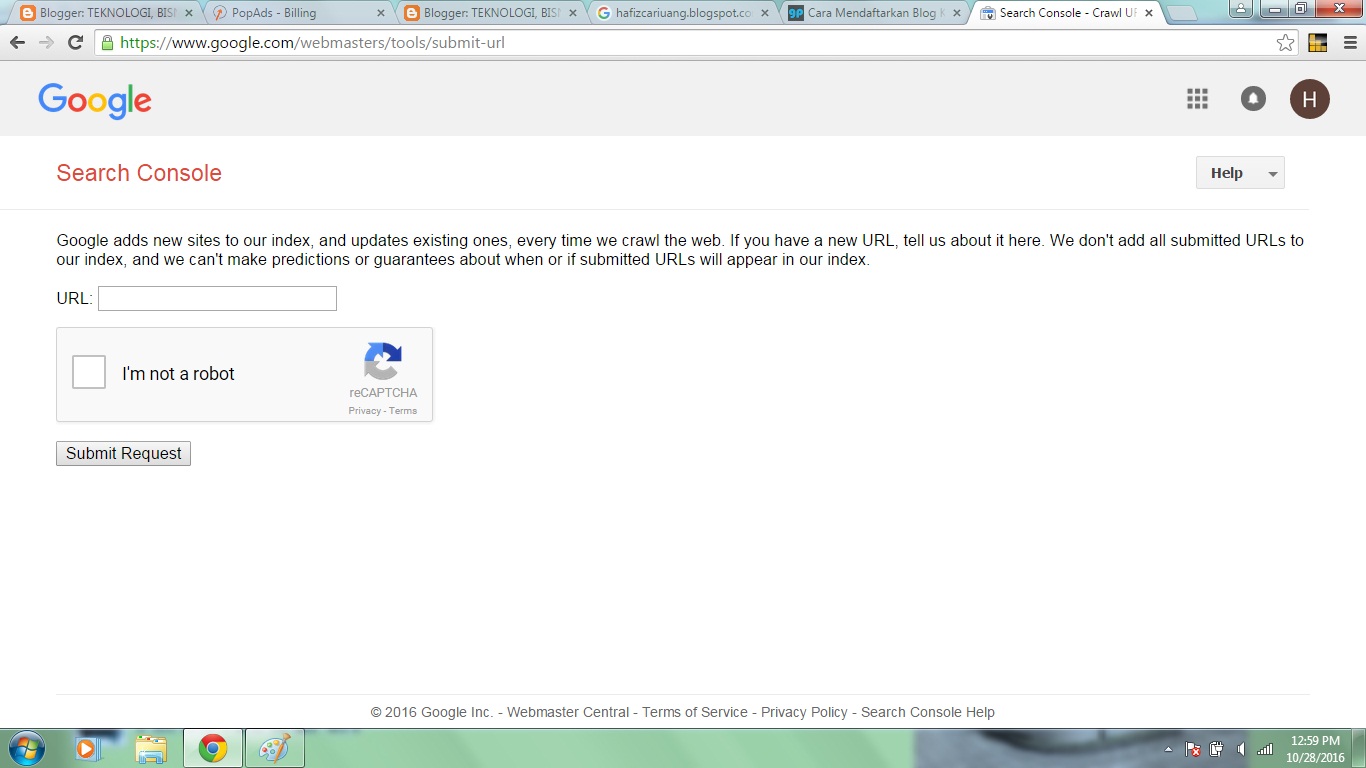Open the Chrome hamburger menu
The height and width of the screenshot is (768, 1366).
[x=1350, y=43]
